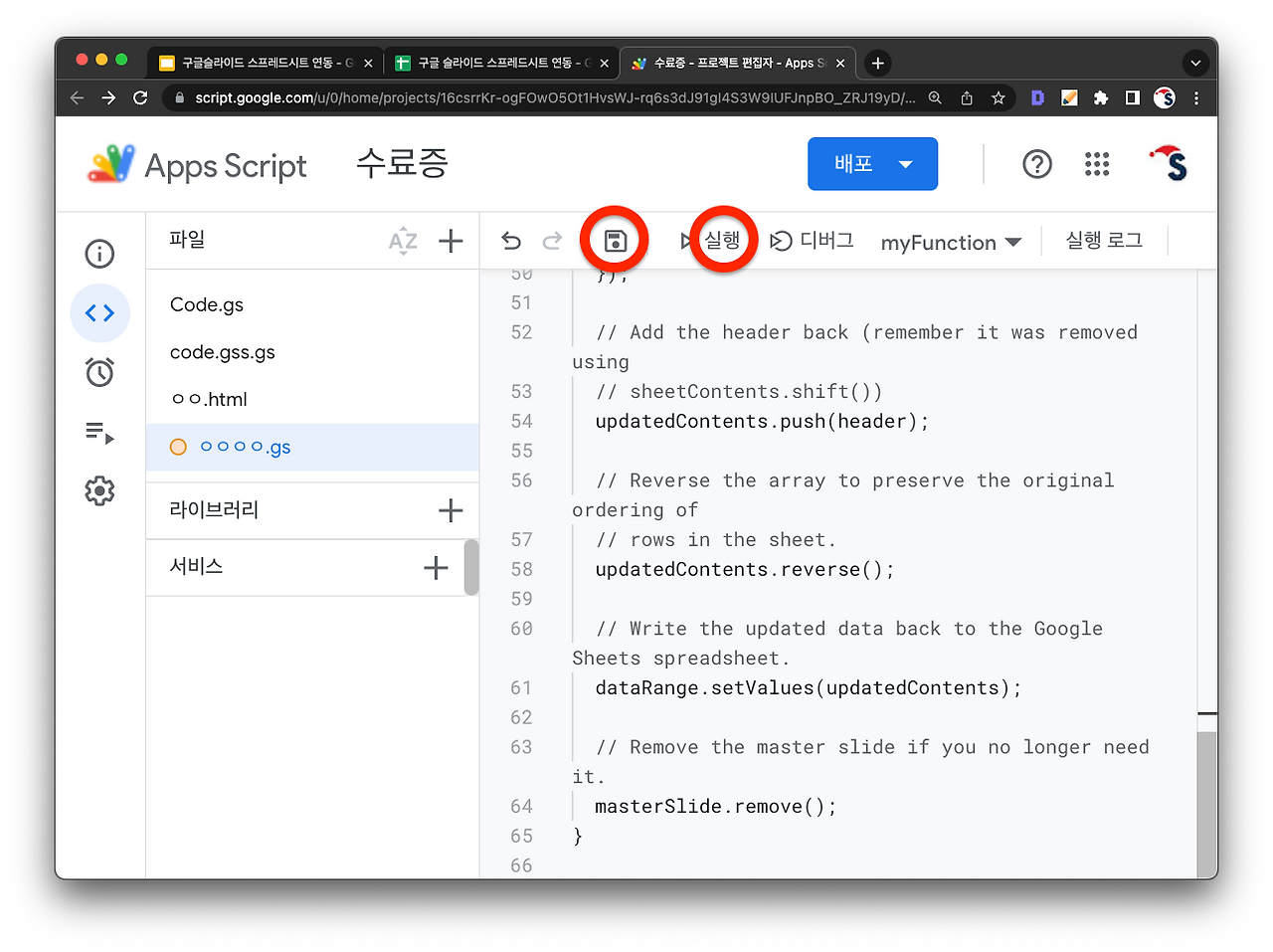1273x952 pixels.
Task: Switch to the first 구글슬라이드 browser tab
Action: coord(266,63)
